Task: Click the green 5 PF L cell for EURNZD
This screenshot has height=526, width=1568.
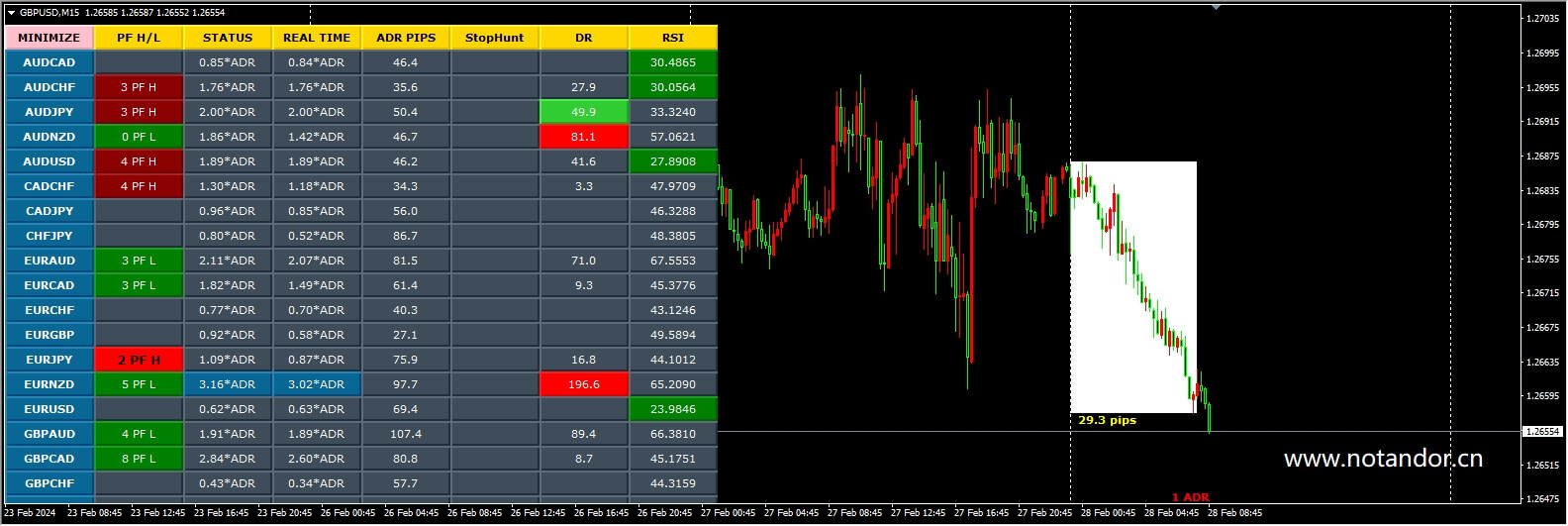Action: tap(139, 384)
